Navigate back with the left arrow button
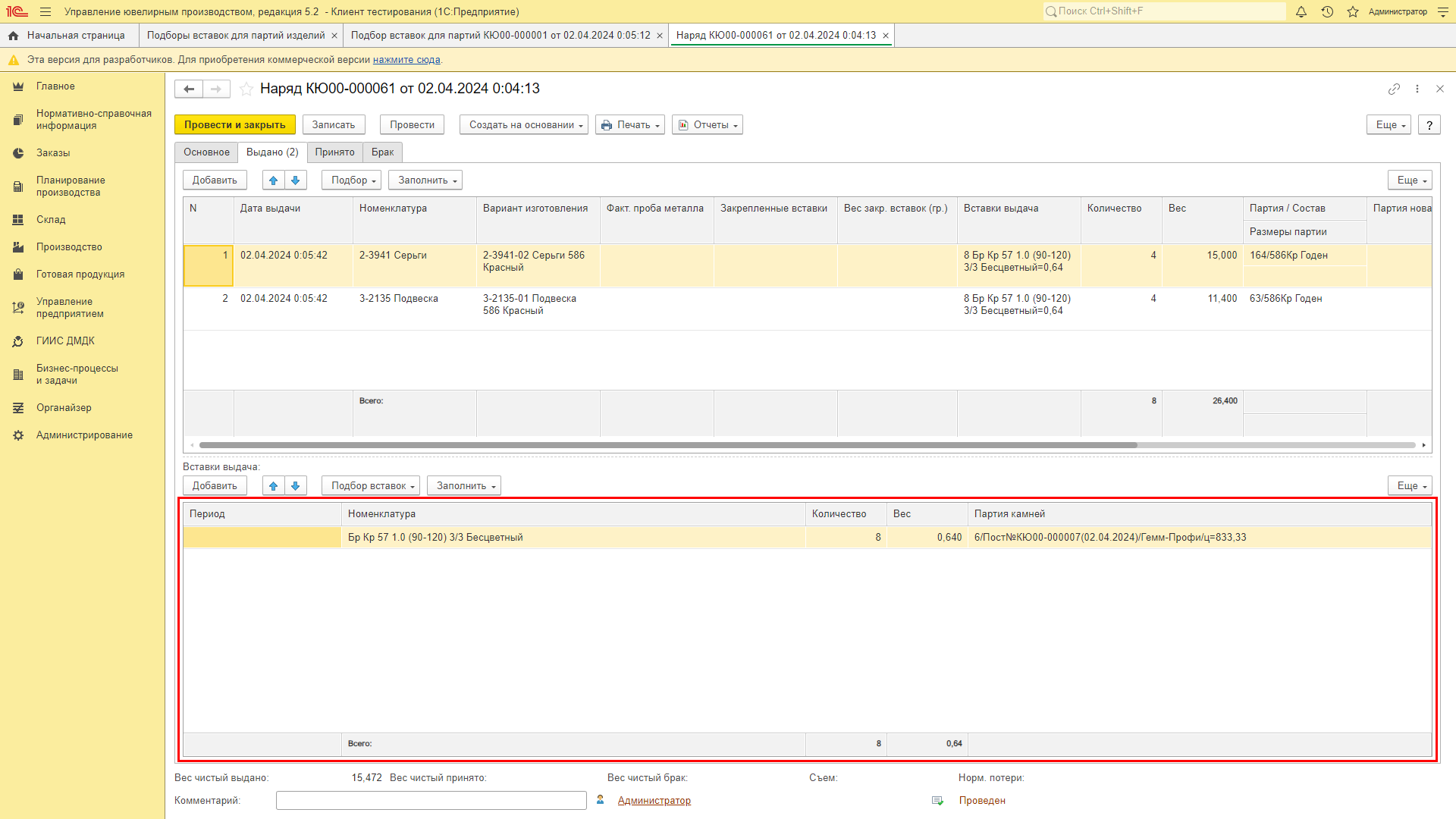 pyautogui.click(x=189, y=89)
